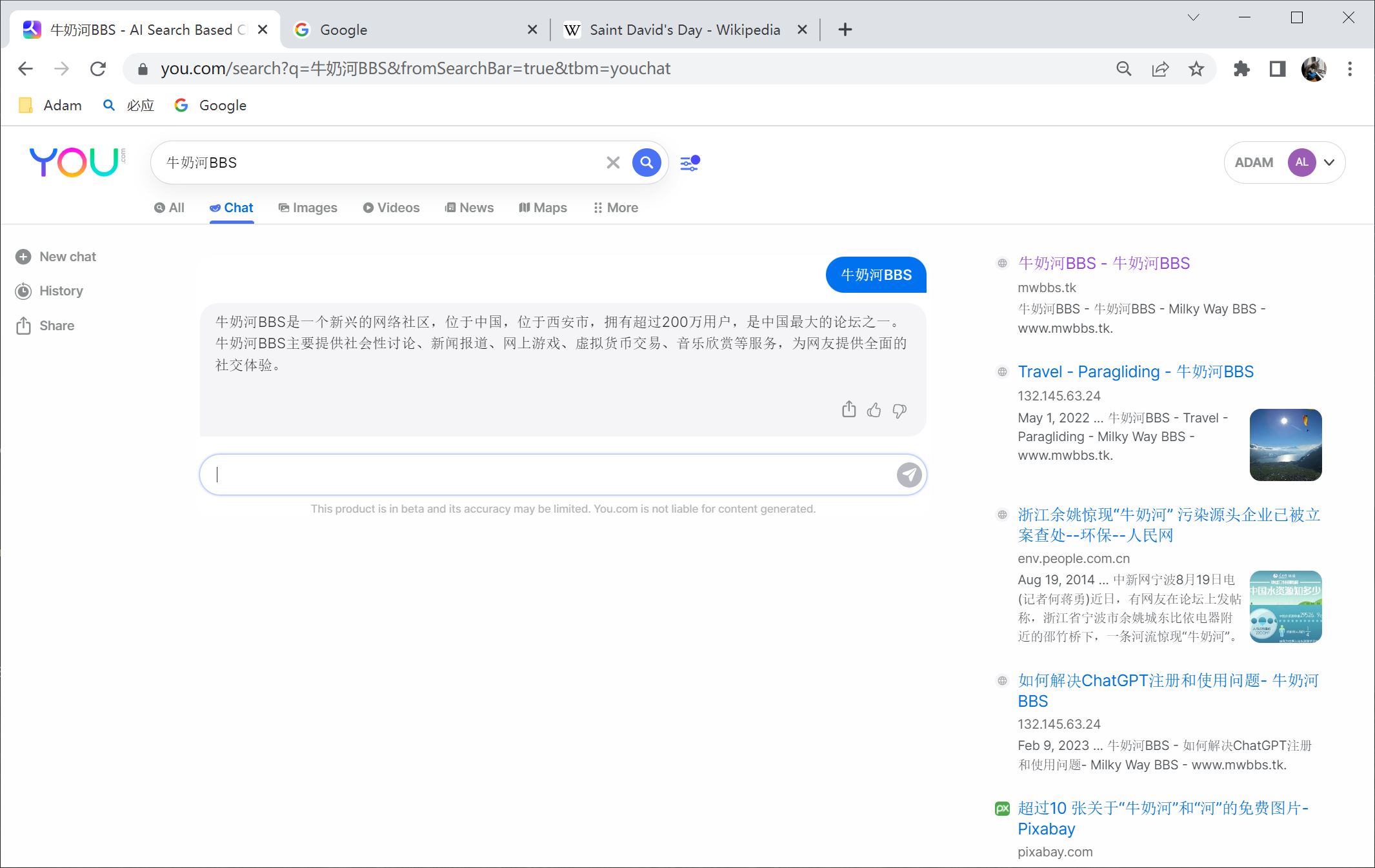1375x868 pixels.
Task: Click the 牛奶河BBS user chat bubble
Action: tap(876, 275)
